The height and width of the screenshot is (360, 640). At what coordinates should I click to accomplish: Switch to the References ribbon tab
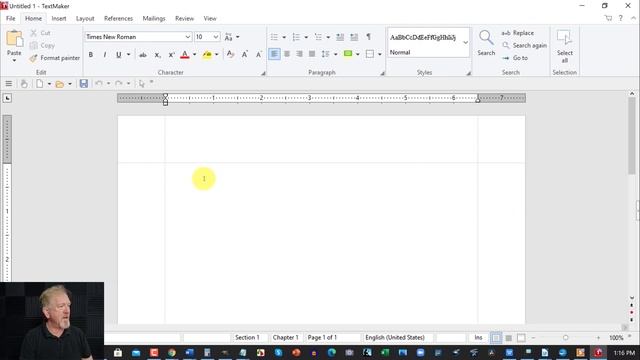(118, 18)
